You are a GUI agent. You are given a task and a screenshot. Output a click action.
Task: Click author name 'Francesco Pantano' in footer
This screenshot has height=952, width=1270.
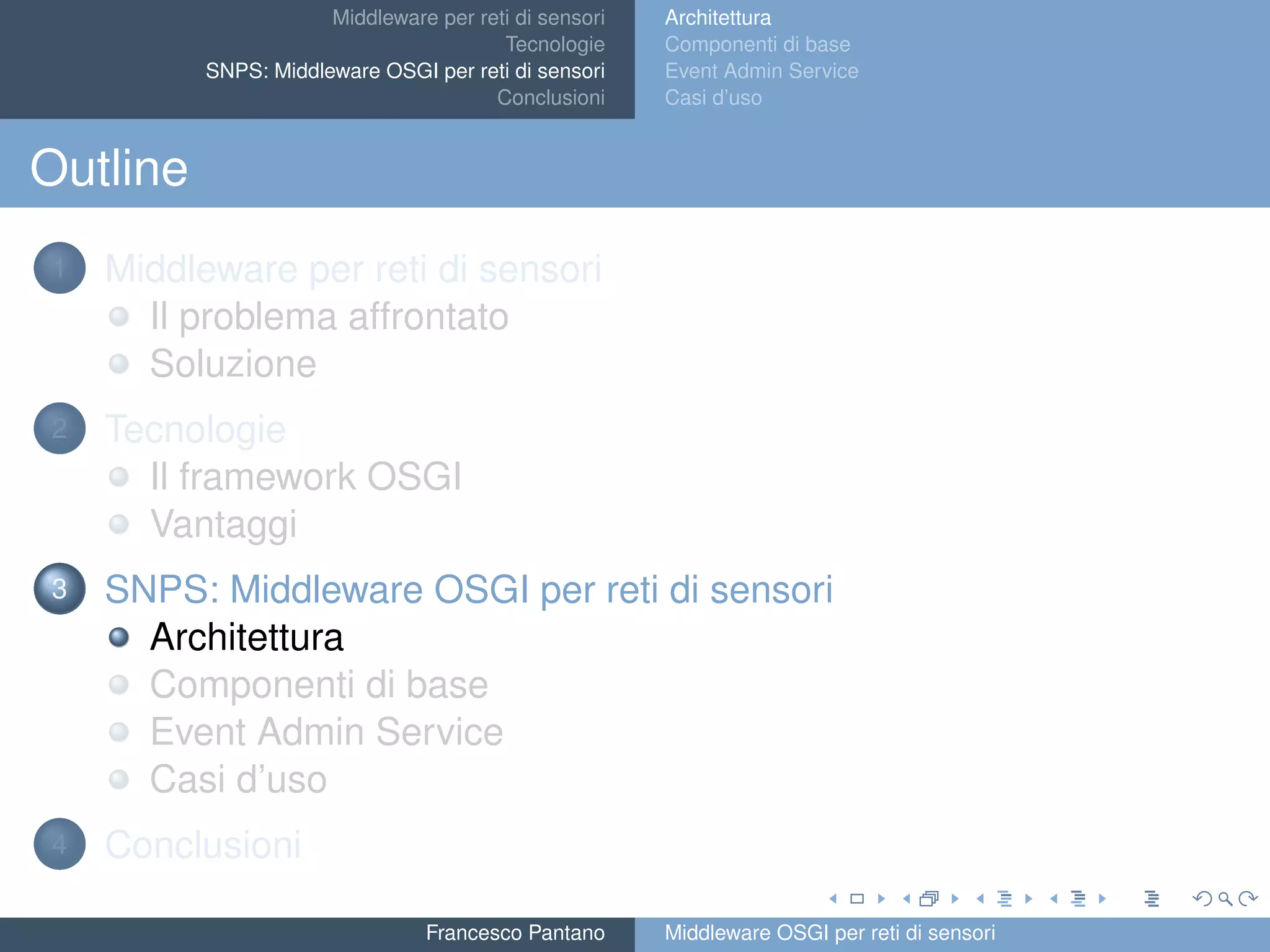[515, 933]
